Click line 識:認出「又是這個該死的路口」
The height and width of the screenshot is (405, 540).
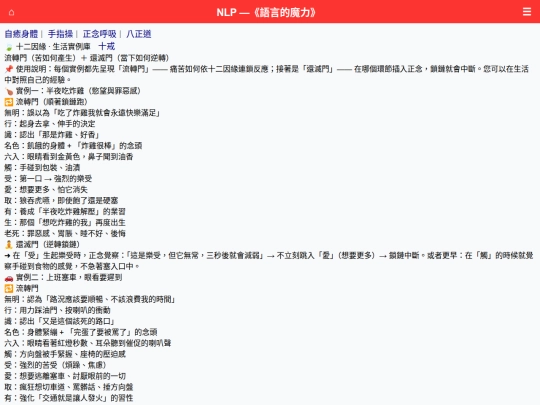tap(59, 322)
